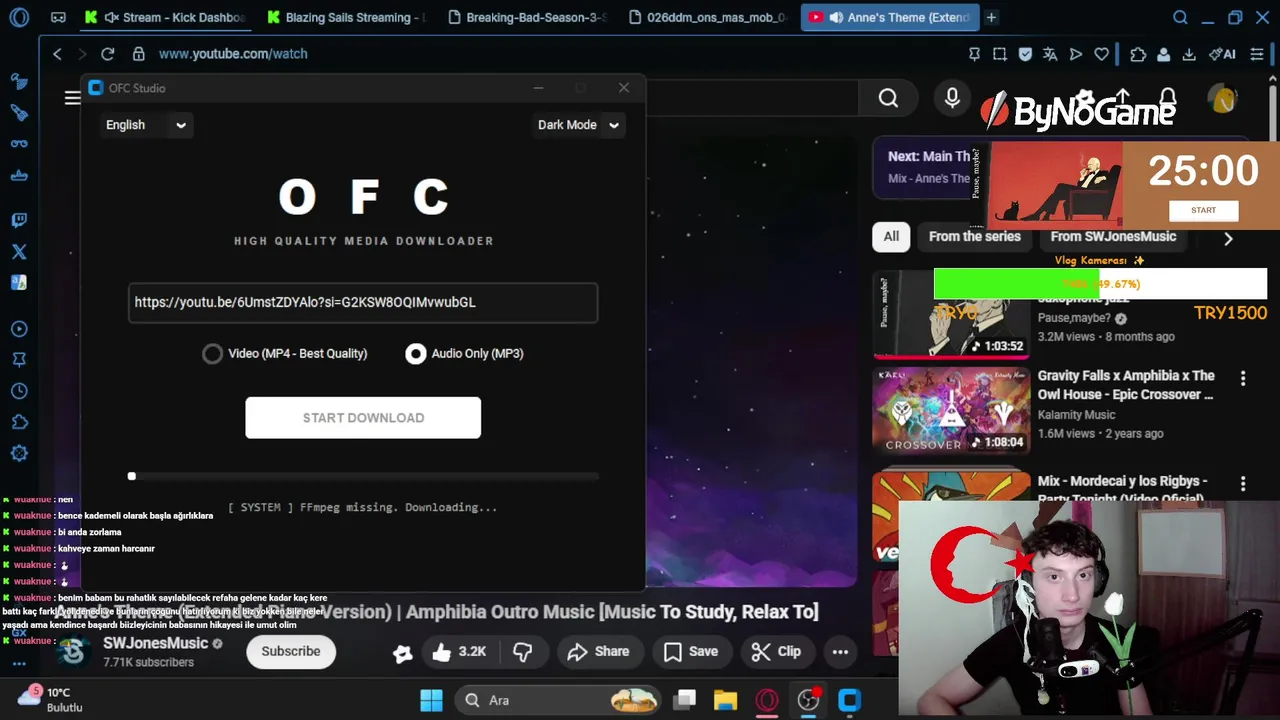Open Extensions puzzle icon in sidebar
Image resolution: width=1280 pixels, height=720 pixels.
(19, 422)
